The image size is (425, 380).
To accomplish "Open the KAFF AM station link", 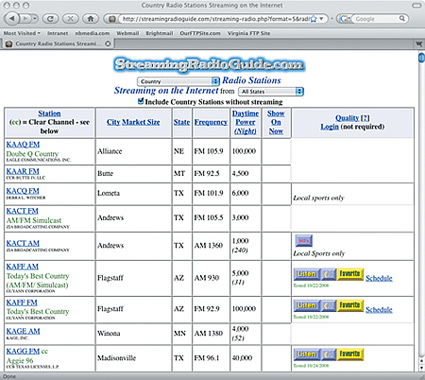I will 22,266.
